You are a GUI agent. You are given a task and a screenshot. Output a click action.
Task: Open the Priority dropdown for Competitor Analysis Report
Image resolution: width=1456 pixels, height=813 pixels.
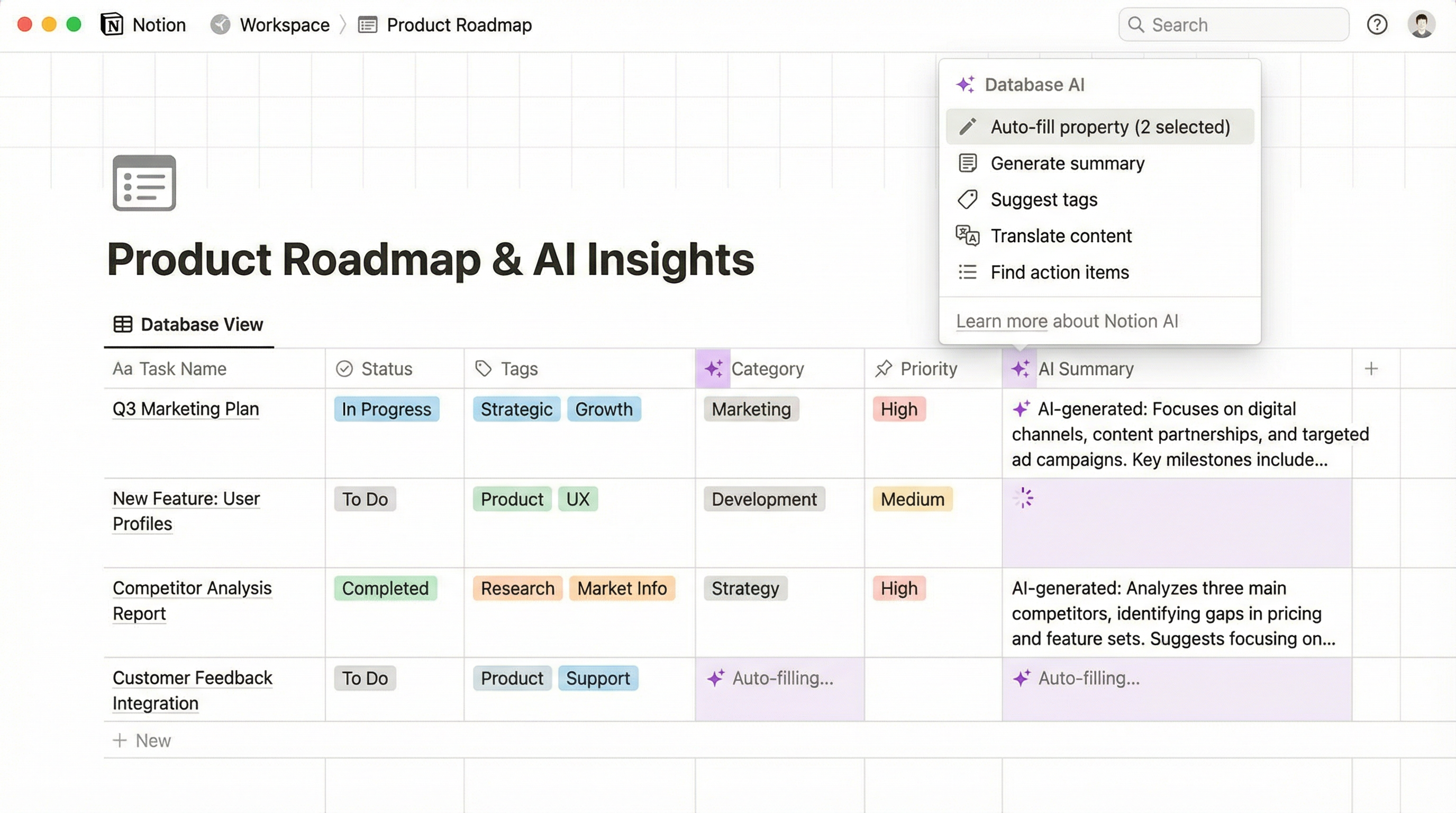899,588
